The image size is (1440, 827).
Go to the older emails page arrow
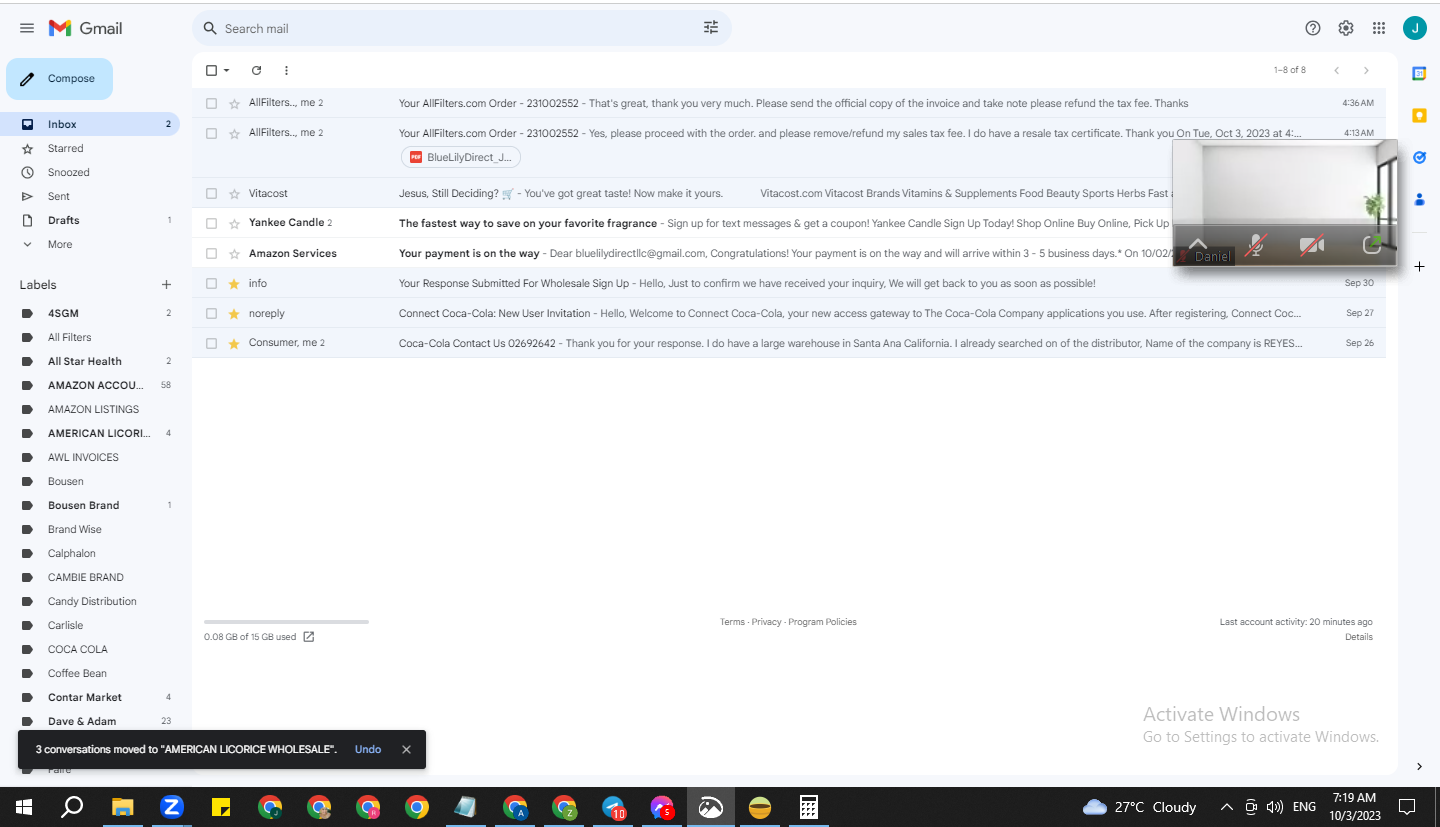1366,70
